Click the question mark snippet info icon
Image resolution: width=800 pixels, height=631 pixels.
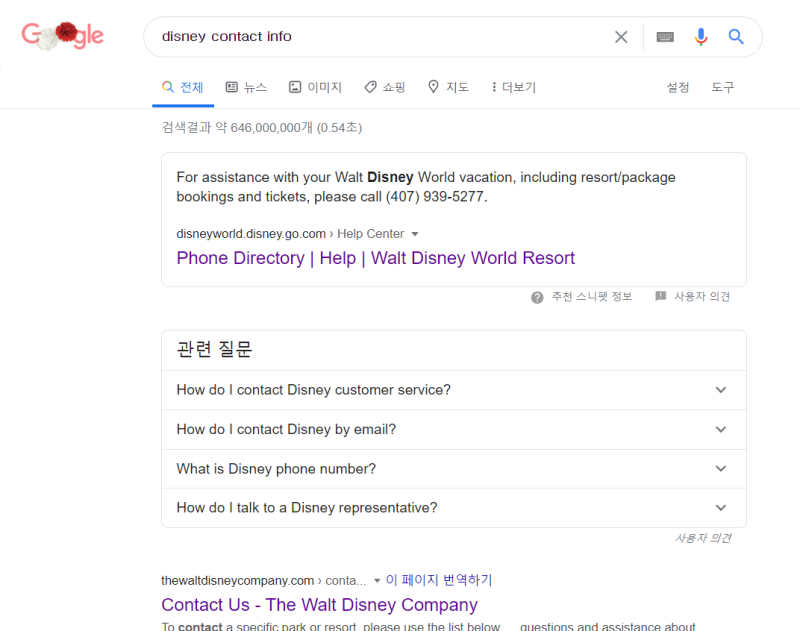(537, 297)
